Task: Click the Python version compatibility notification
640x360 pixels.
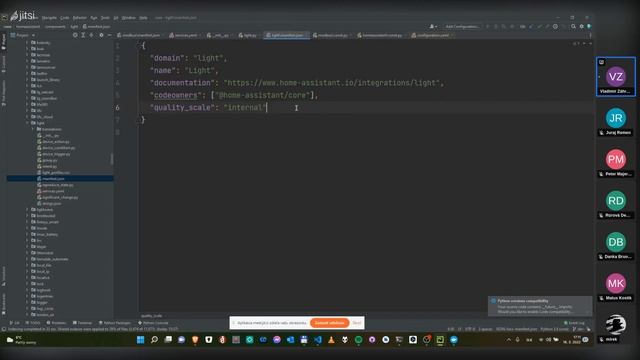Action: [x=540, y=306]
